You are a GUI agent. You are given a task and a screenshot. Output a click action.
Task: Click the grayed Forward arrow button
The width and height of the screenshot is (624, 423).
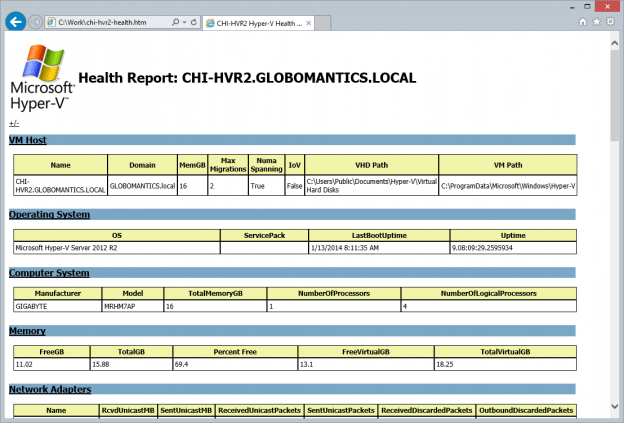point(35,22)
